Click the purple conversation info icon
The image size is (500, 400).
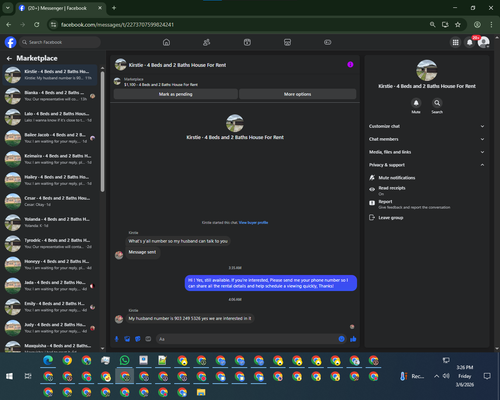pyautogui.click(x=350, y=65)
